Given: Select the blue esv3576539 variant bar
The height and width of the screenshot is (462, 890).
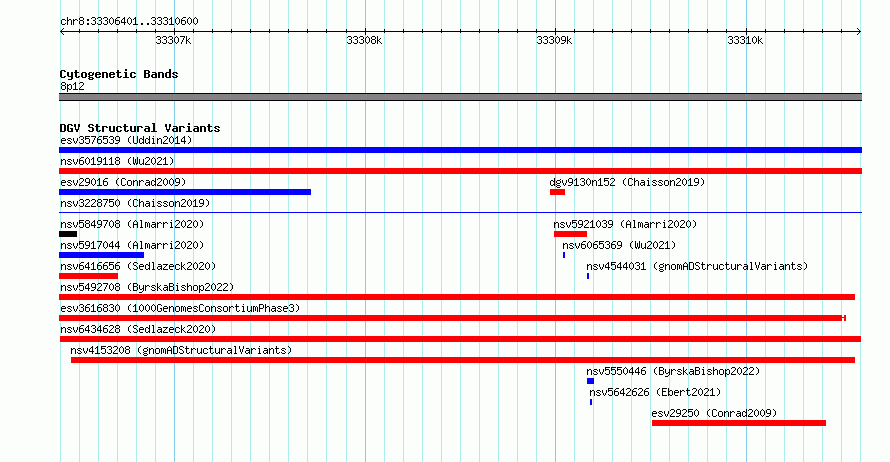Looking at the screenshot, I should (460, 150).
